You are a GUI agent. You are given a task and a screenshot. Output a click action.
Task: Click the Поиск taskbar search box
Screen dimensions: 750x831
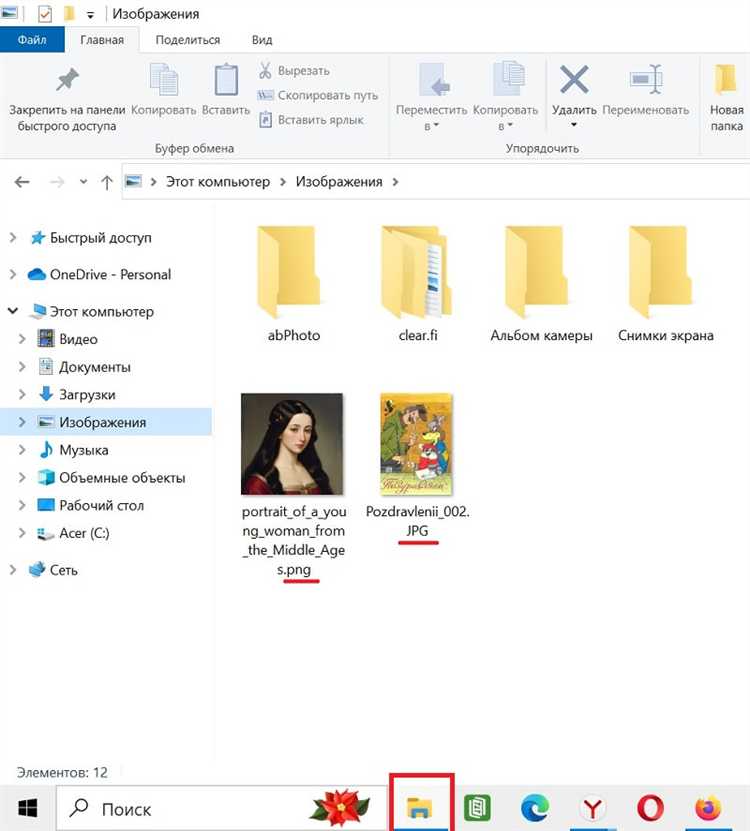pos(222,809)
